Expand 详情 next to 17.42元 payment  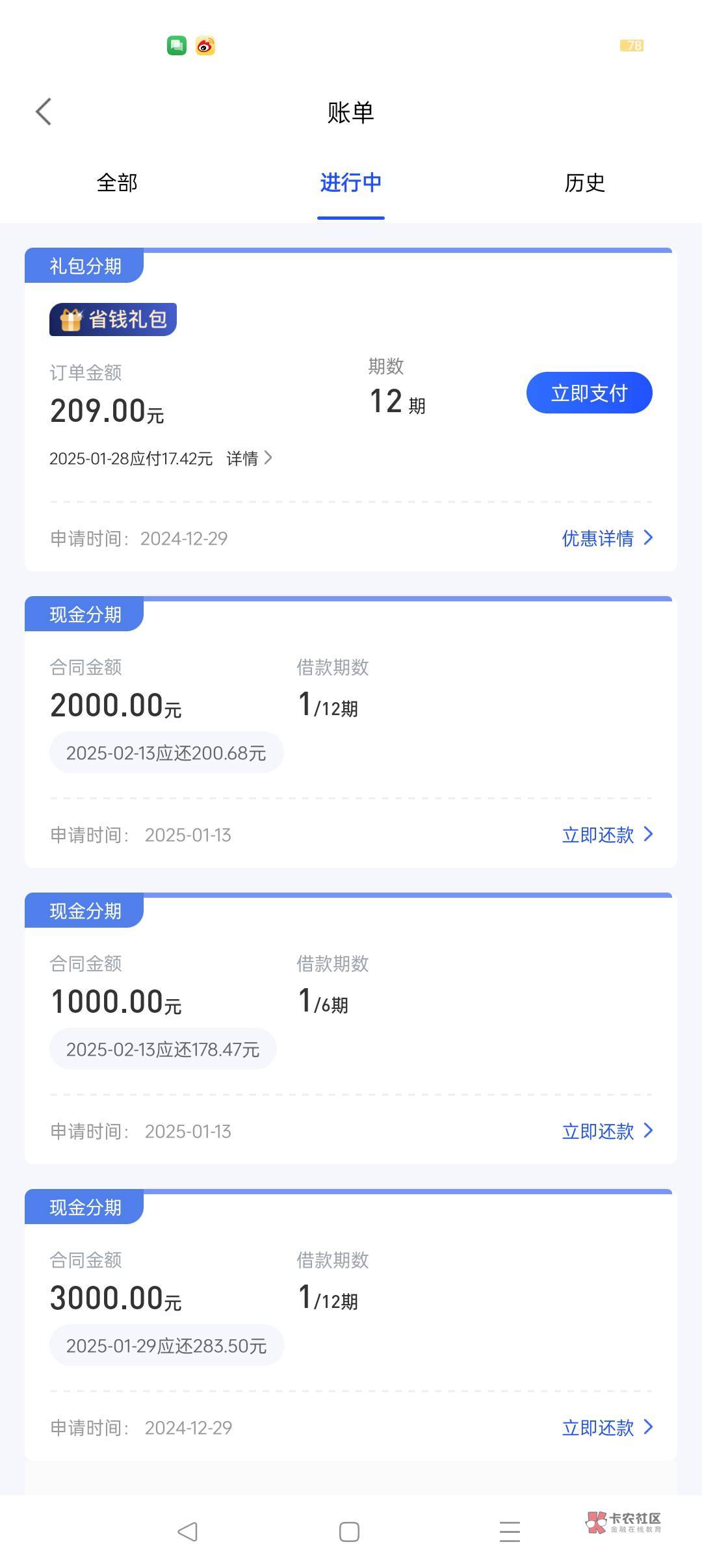click(249, 458)
